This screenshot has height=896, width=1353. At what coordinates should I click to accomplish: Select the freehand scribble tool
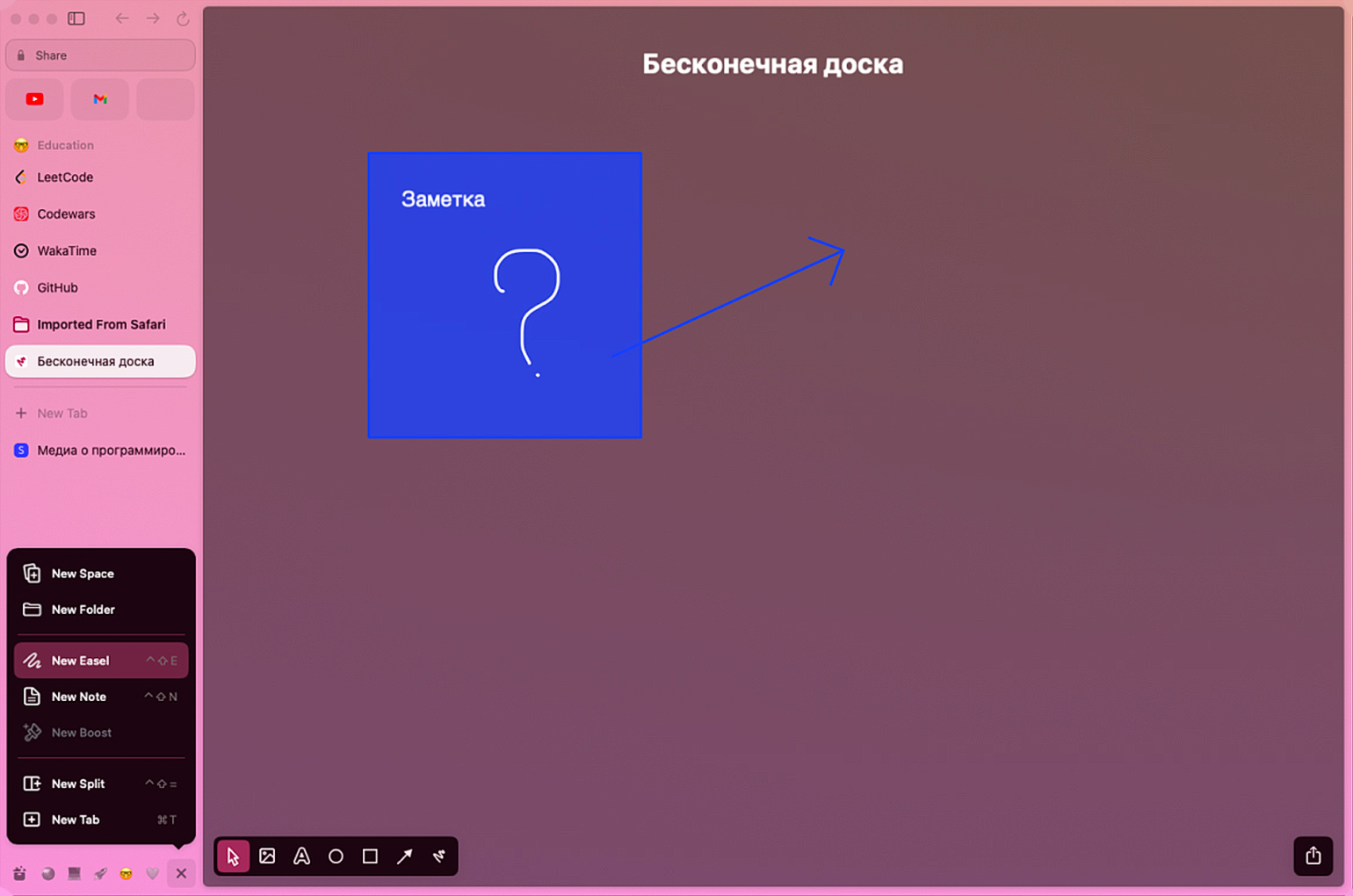pyautogui.click(x=438, y=856)
